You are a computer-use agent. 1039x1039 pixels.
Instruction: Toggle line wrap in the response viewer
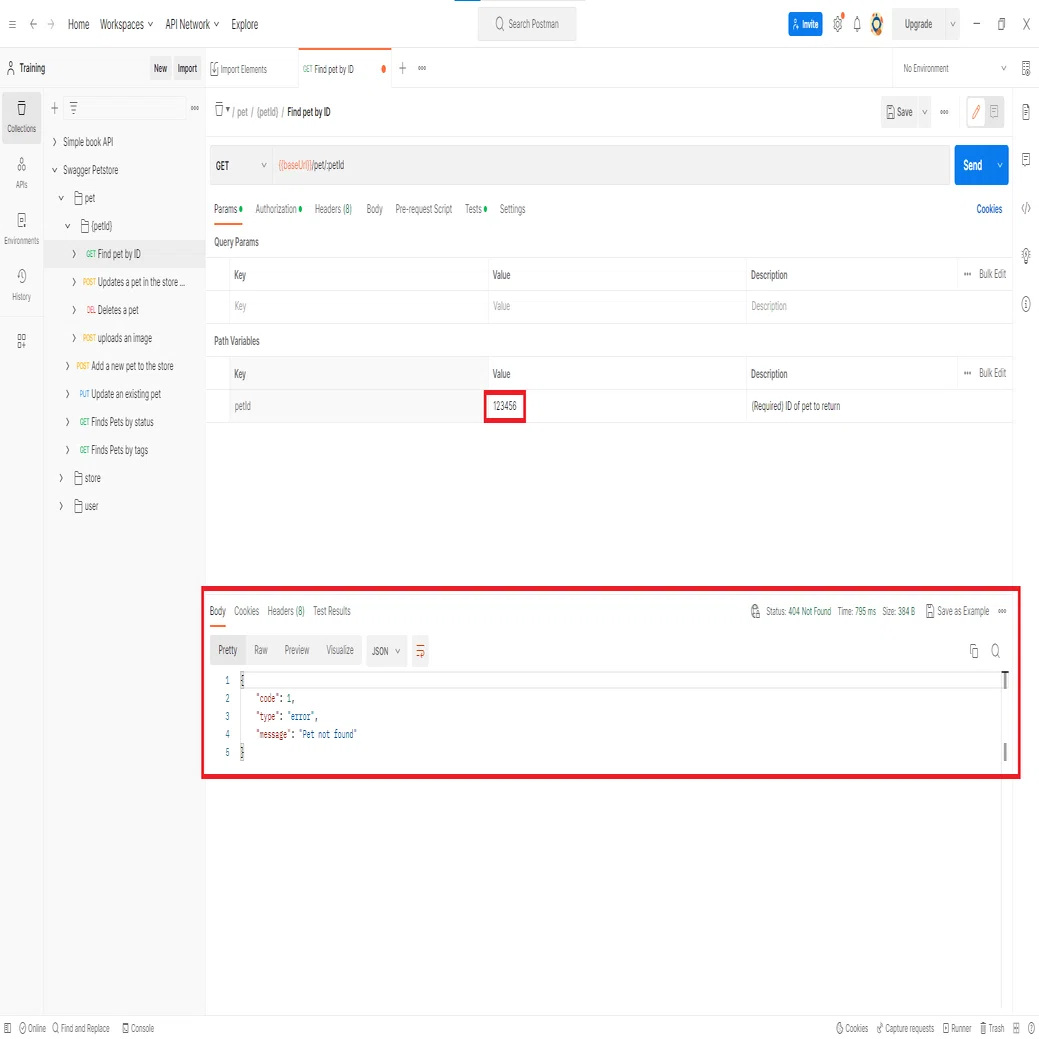[420, 651]
